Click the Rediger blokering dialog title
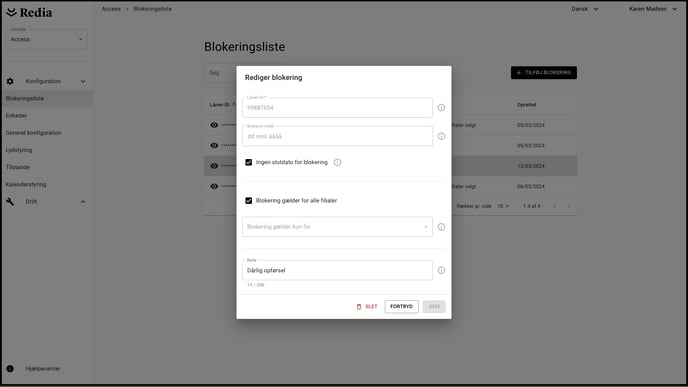 click(x=273, y=78)
